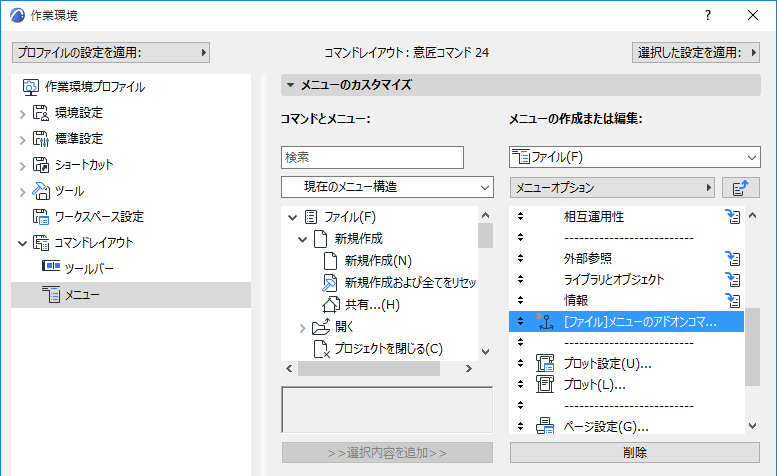Viewport: 777px width, 476px height.
Task: Click the anchor add-on command icon
Action: pos(545,322)
